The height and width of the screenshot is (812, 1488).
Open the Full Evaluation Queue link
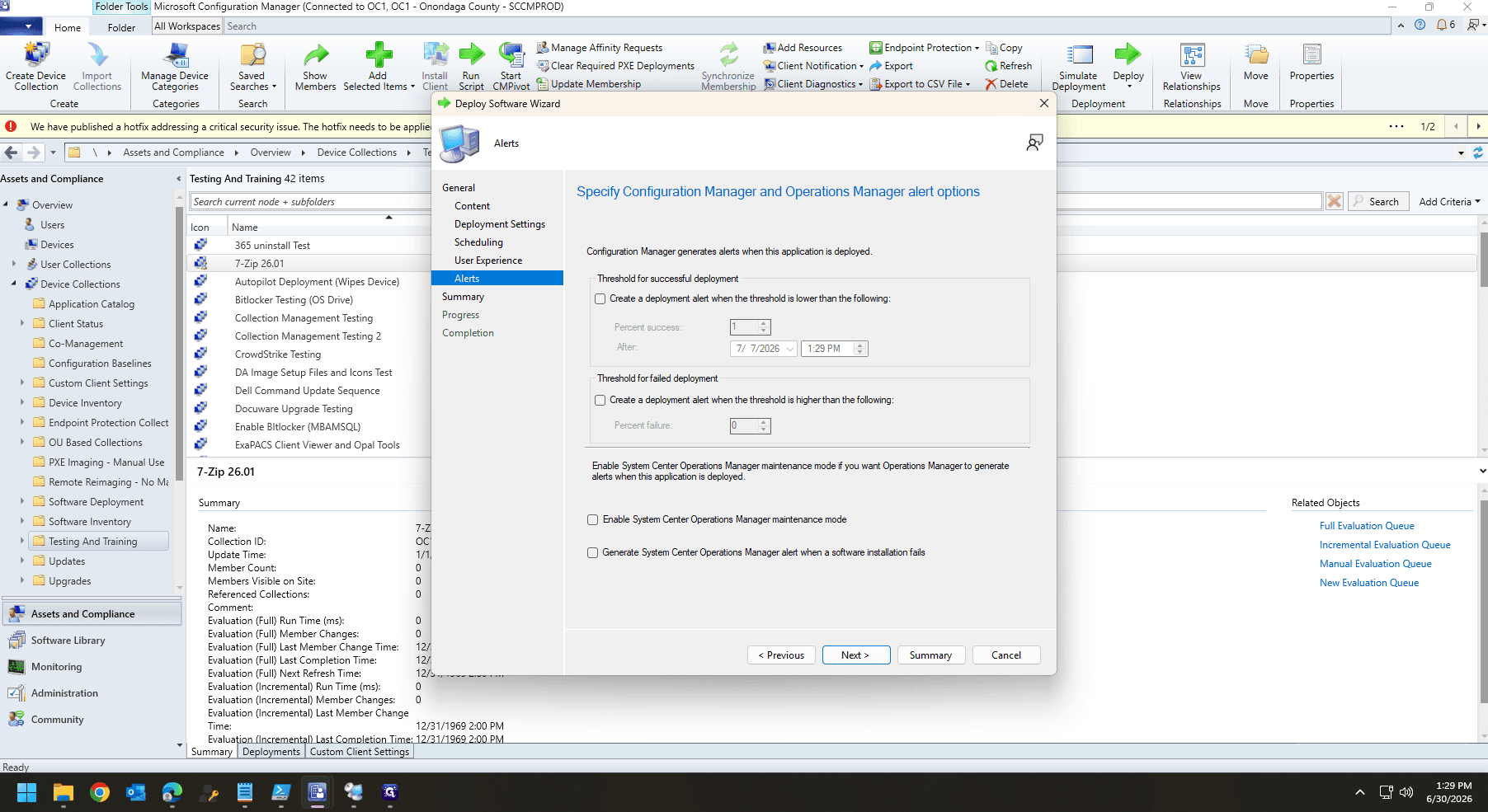[1367, 526]
